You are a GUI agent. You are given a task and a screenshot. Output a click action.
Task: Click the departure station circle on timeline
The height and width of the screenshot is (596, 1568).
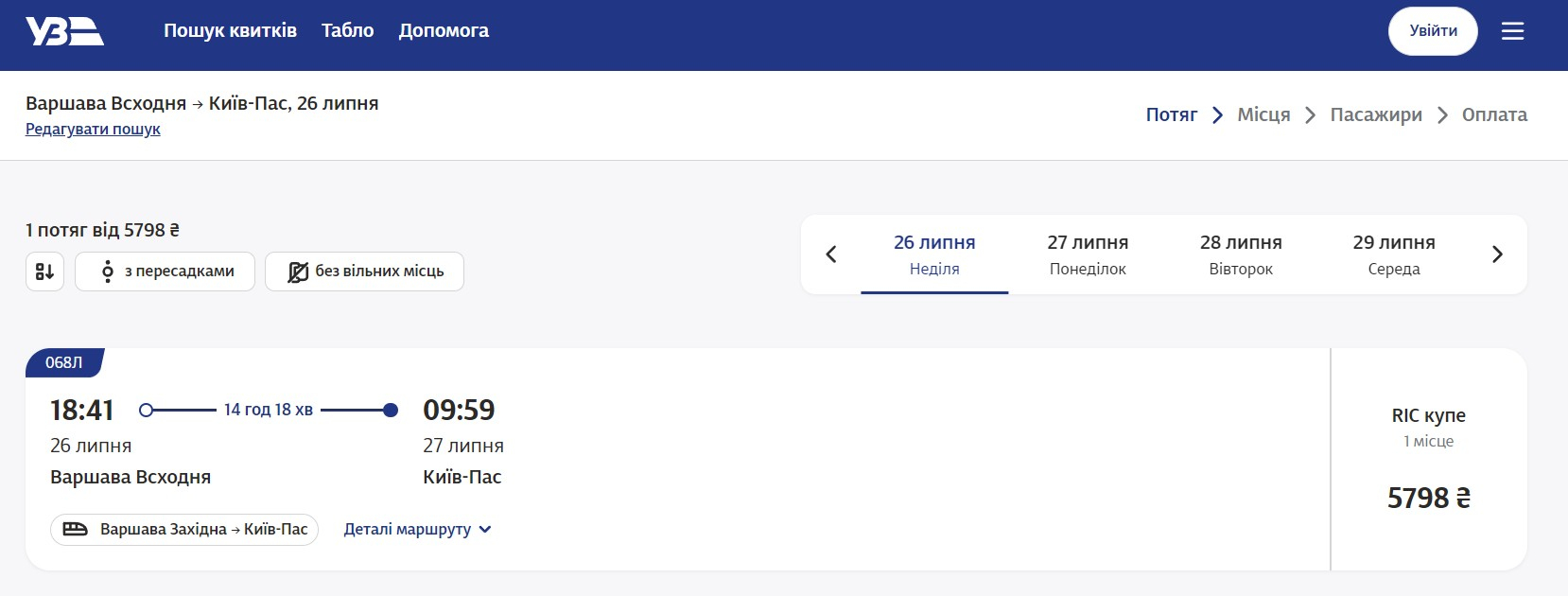coord(146,410)
